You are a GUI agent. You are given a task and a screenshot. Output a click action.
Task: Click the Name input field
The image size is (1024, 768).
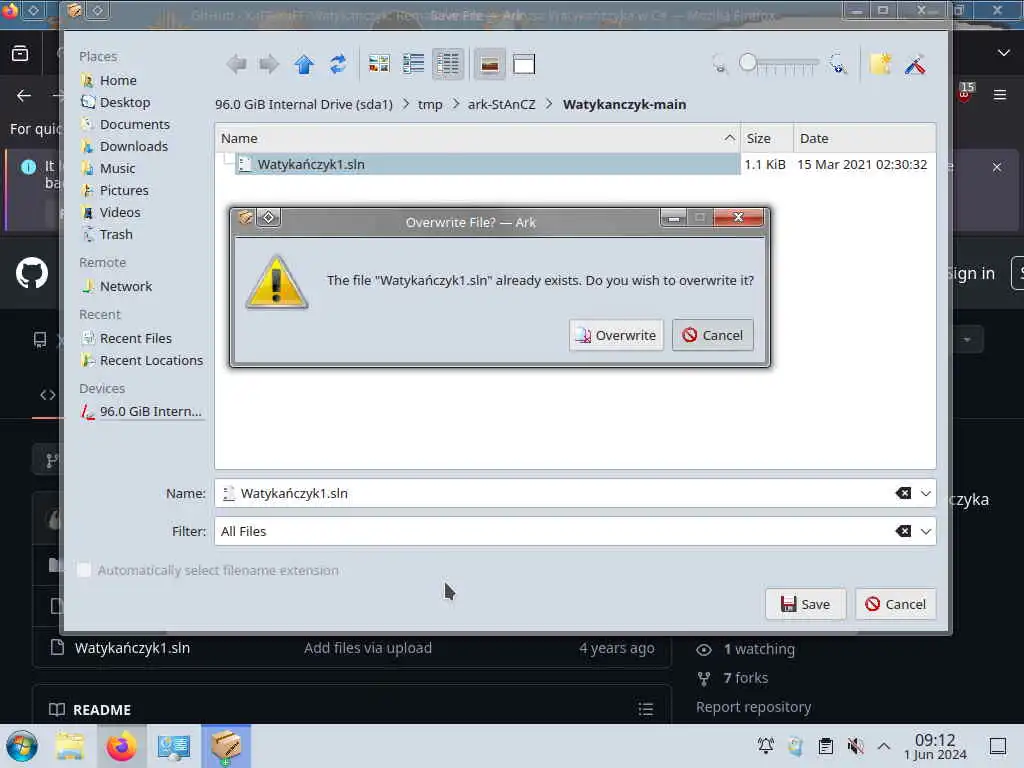pos(555,494)
